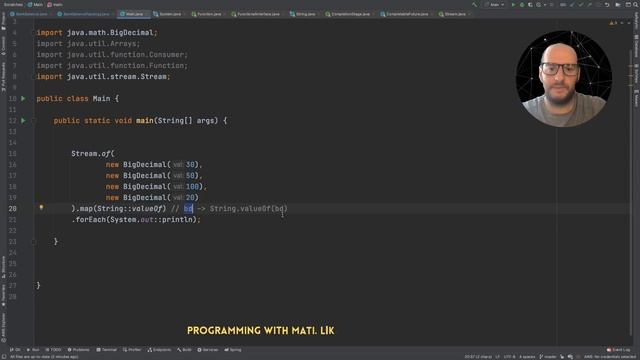Viewport: 640px width, 360px height.
Task: Click 'import java.math.BigDecimal;' line
Action: pos(97,33)
